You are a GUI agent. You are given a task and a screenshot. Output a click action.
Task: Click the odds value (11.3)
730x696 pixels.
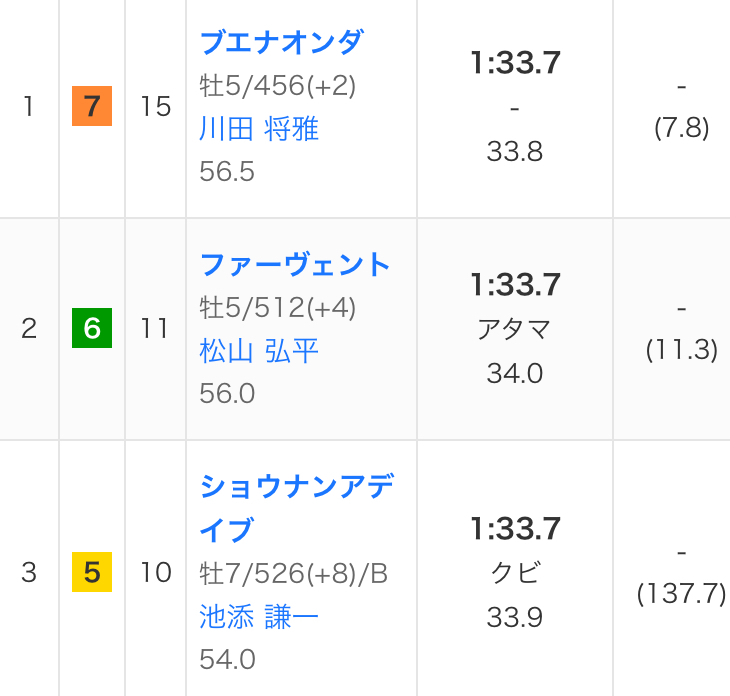click(x=681, y=350)
